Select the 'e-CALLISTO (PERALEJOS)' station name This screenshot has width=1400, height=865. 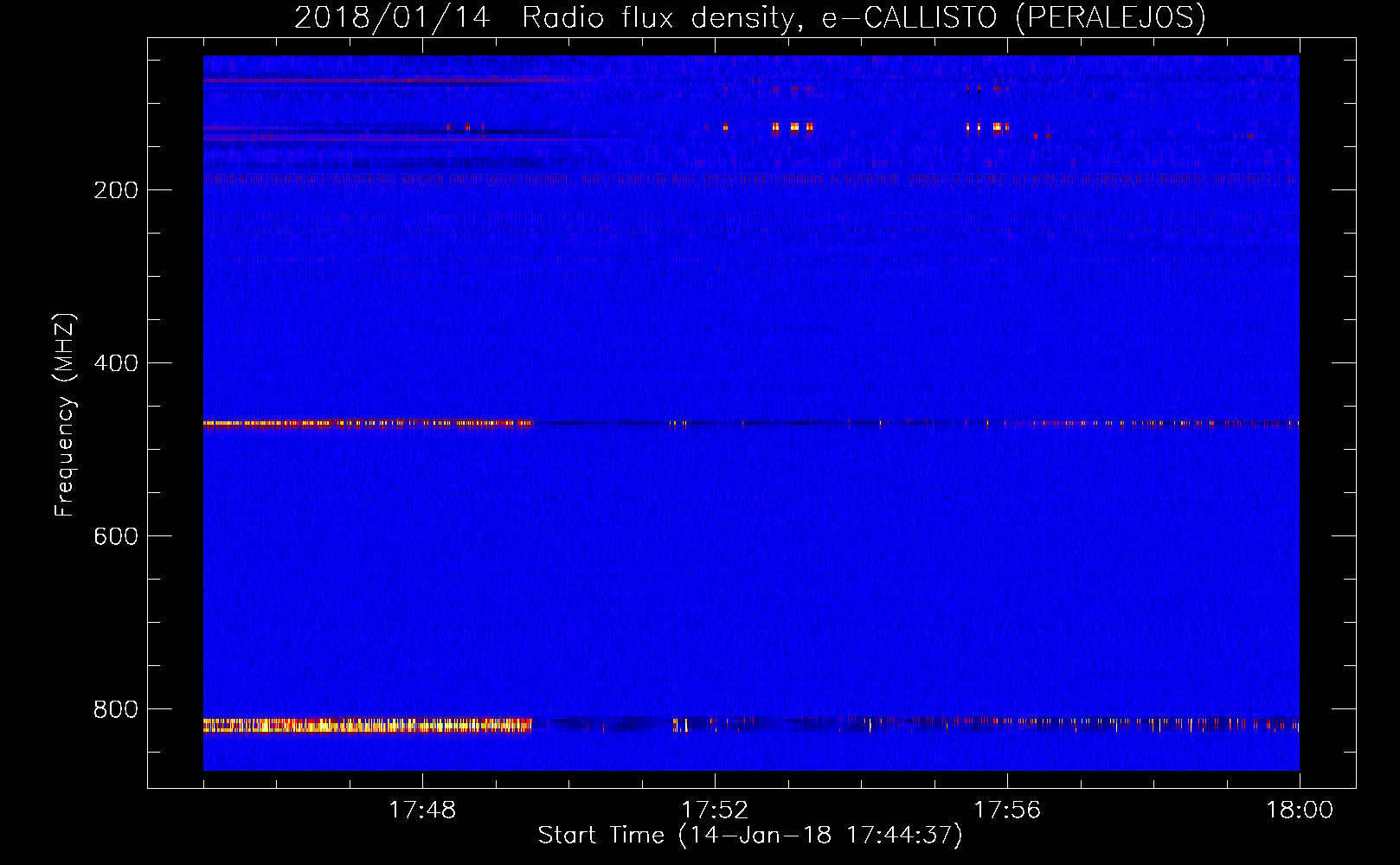1013,17
